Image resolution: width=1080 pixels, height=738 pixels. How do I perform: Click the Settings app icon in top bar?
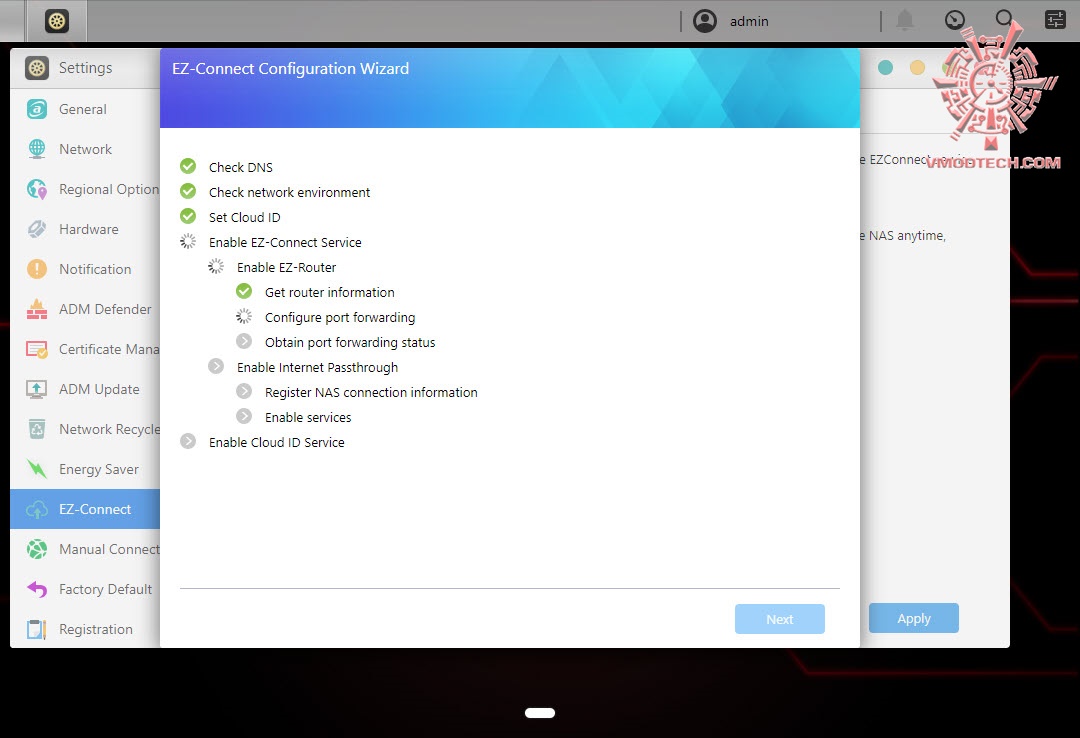(x=56, y=21)
